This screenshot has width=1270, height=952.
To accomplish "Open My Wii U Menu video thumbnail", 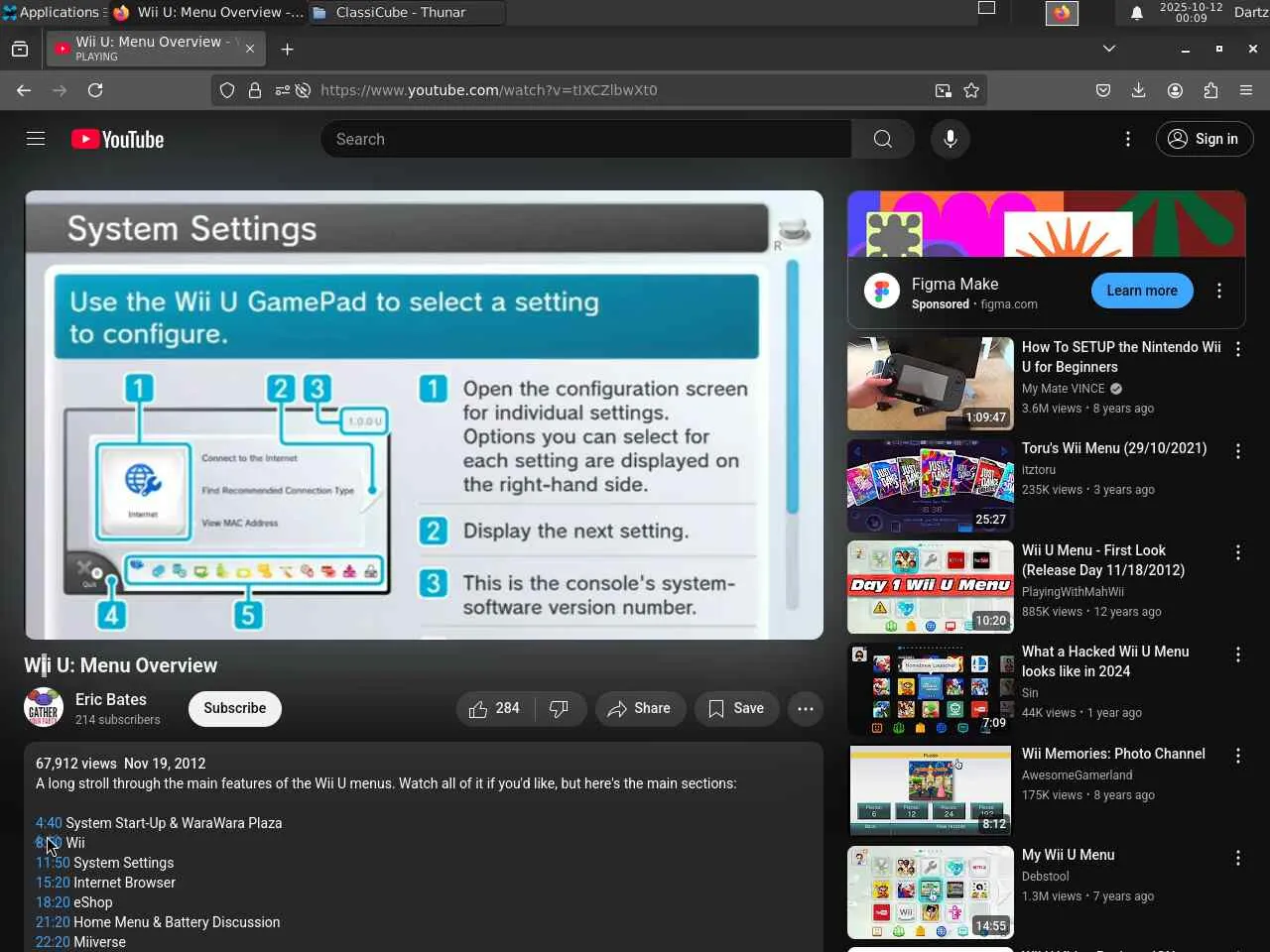I will tap(931, 892).
